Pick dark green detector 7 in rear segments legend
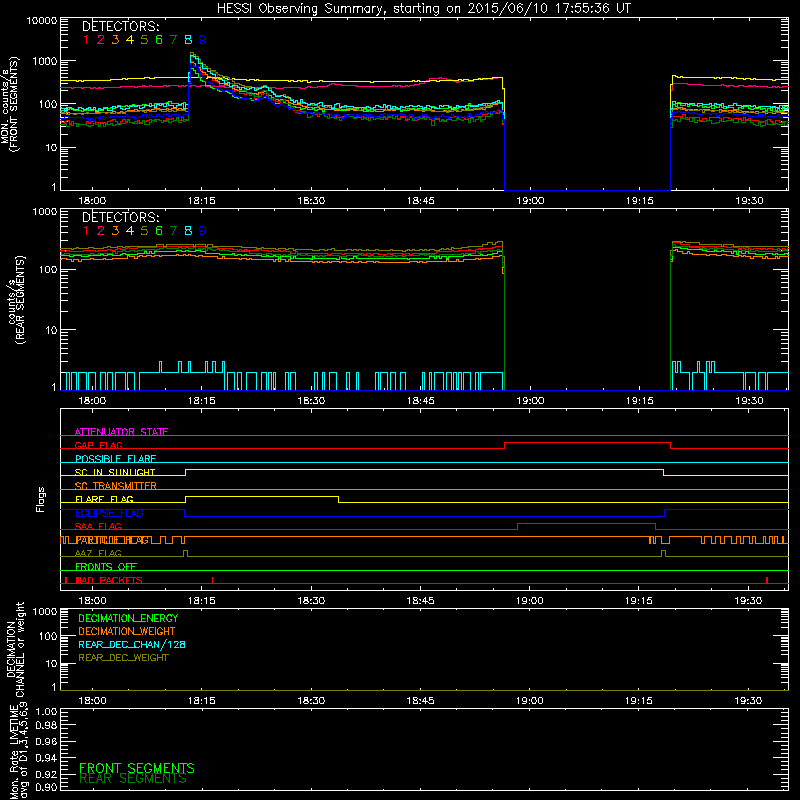This screenshot has width=800, height=800. (x=173, y=231)
